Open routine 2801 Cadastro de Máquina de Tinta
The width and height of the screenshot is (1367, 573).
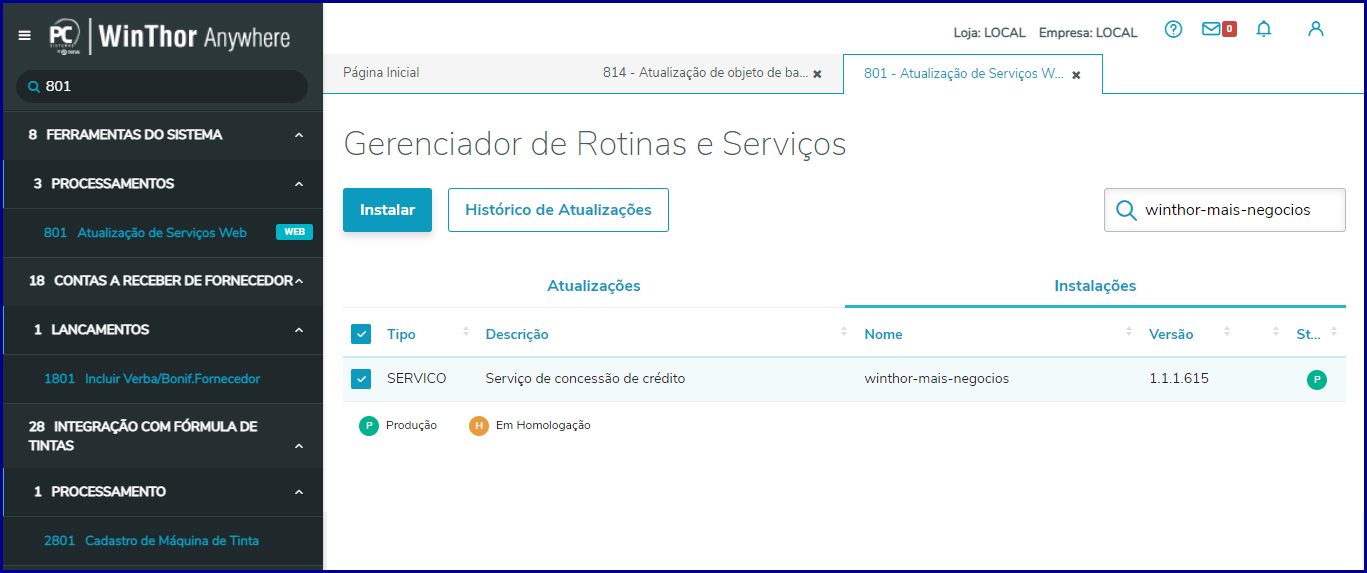151,541
